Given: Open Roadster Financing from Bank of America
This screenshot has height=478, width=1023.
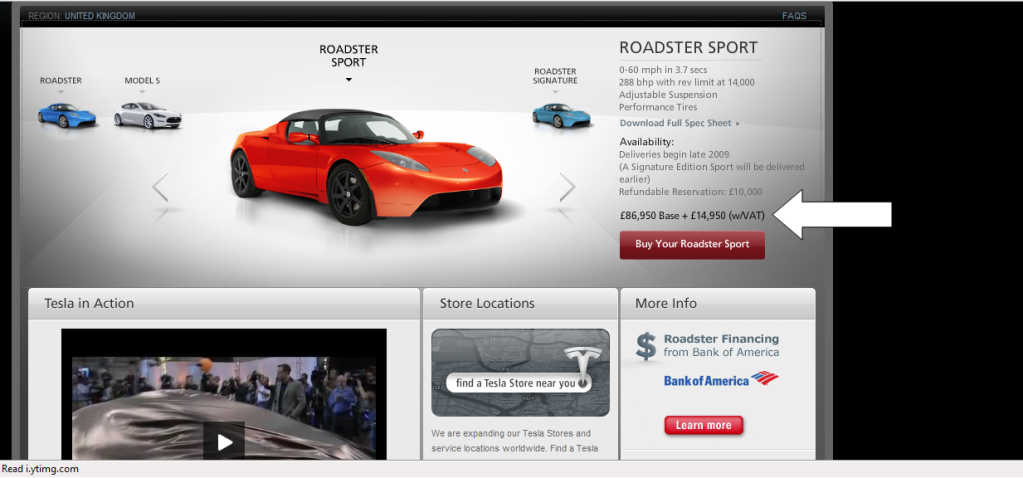Looking at the screenshot, I should (721, 346).
